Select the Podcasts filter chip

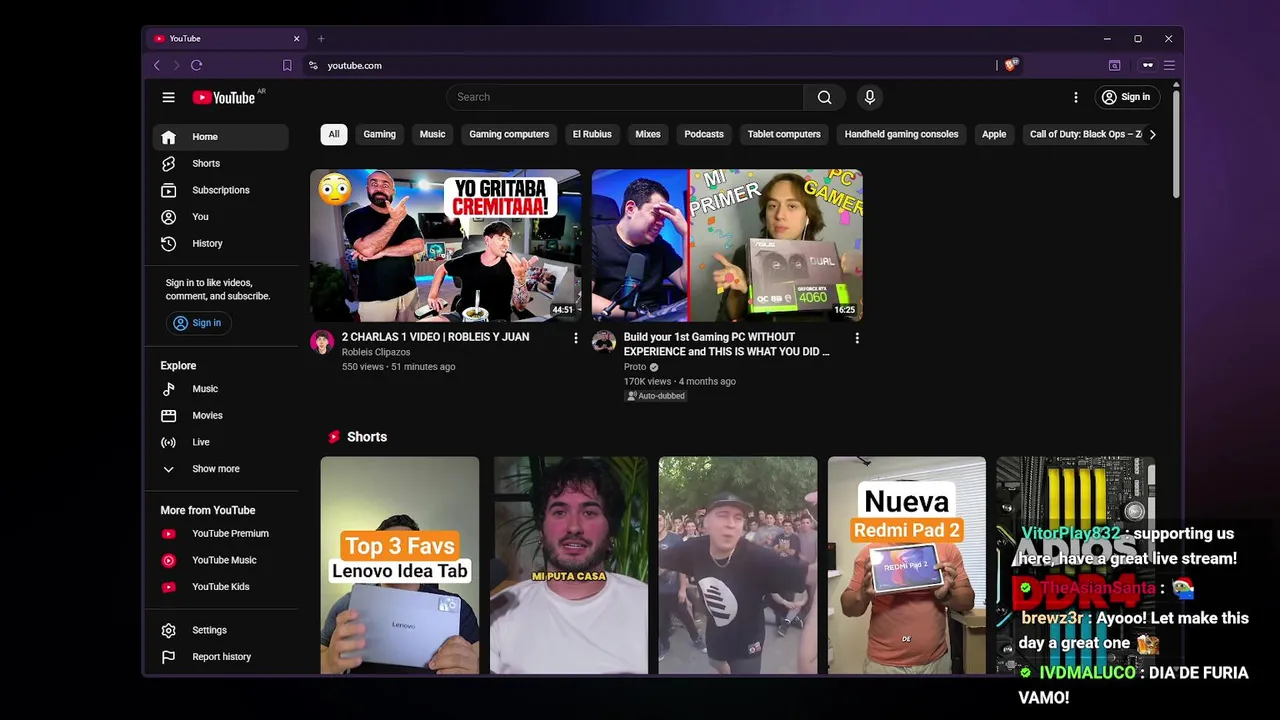click(704, 134)
